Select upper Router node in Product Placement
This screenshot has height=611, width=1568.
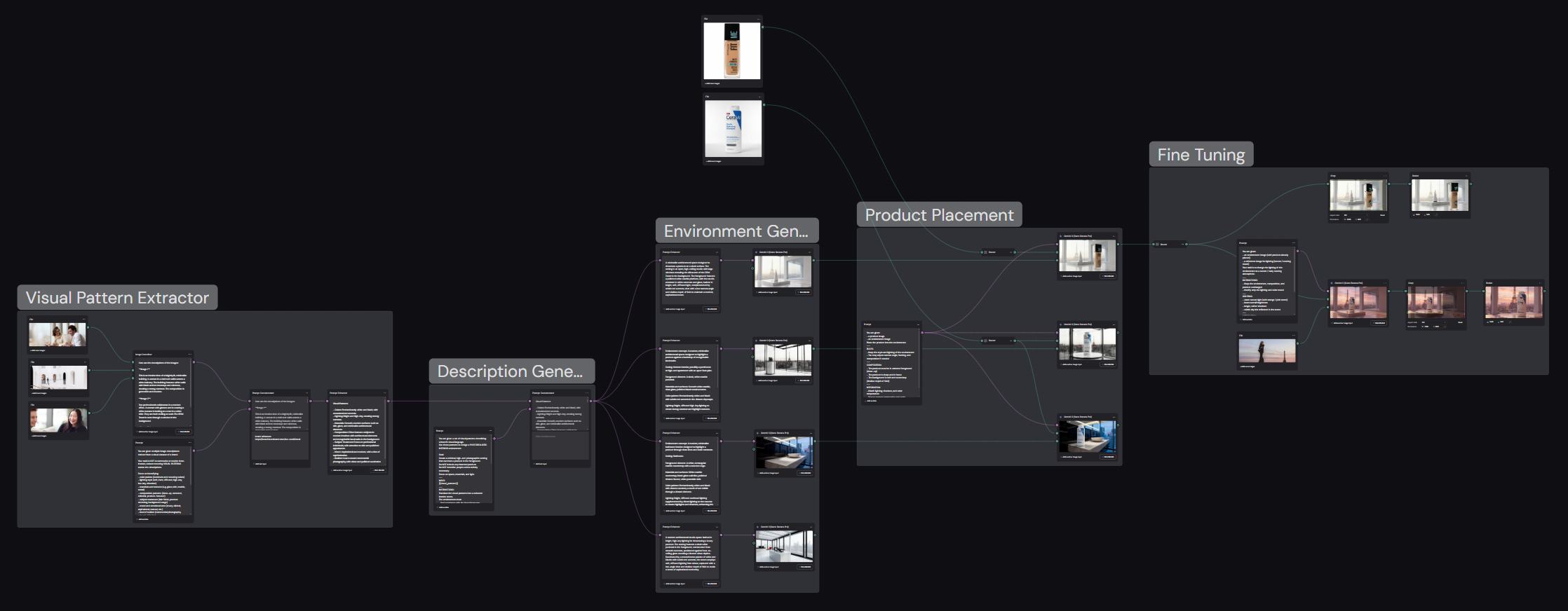pos(999,252)
